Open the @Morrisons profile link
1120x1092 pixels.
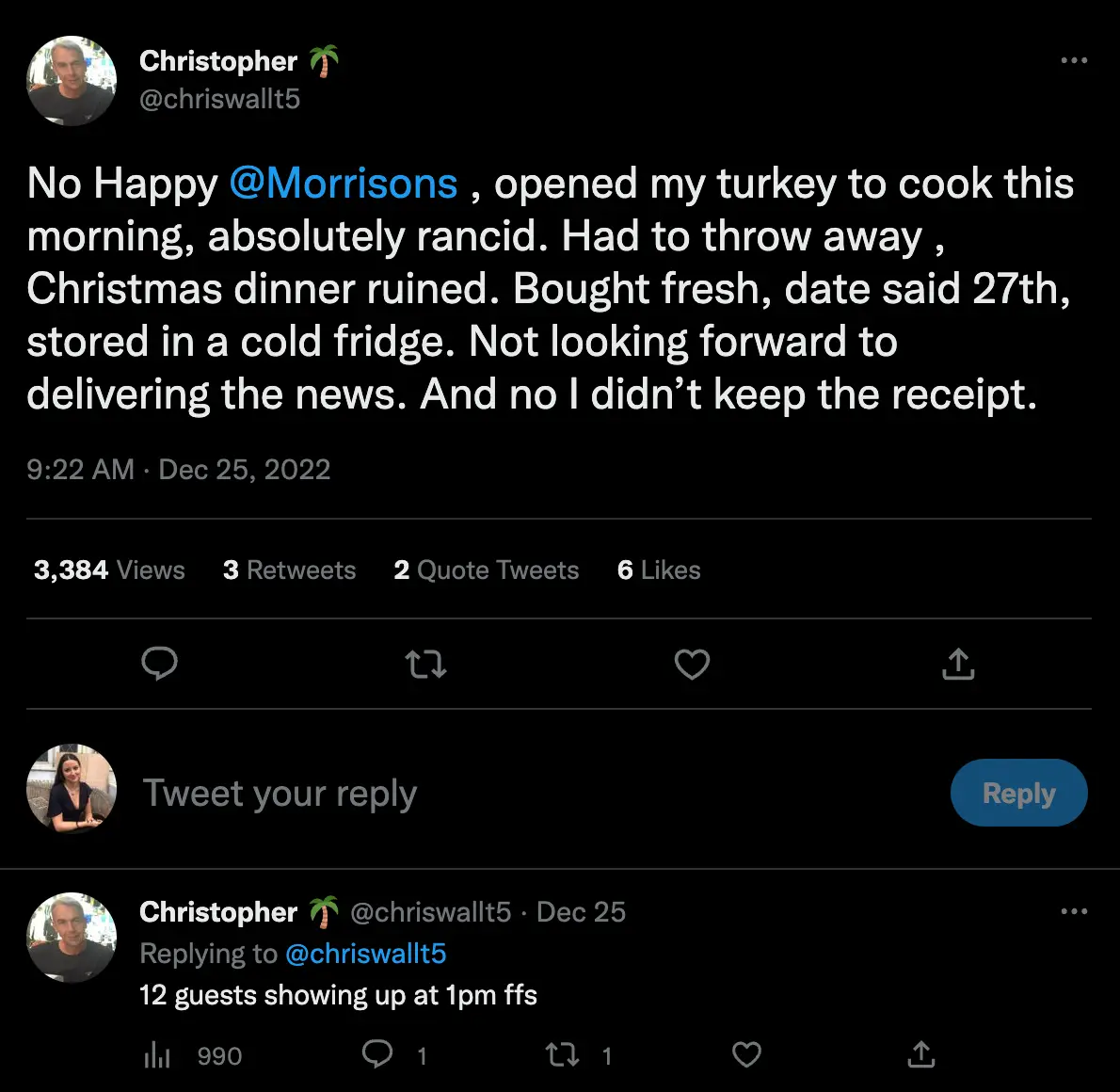pyautogui.click(x=344, y=184)
